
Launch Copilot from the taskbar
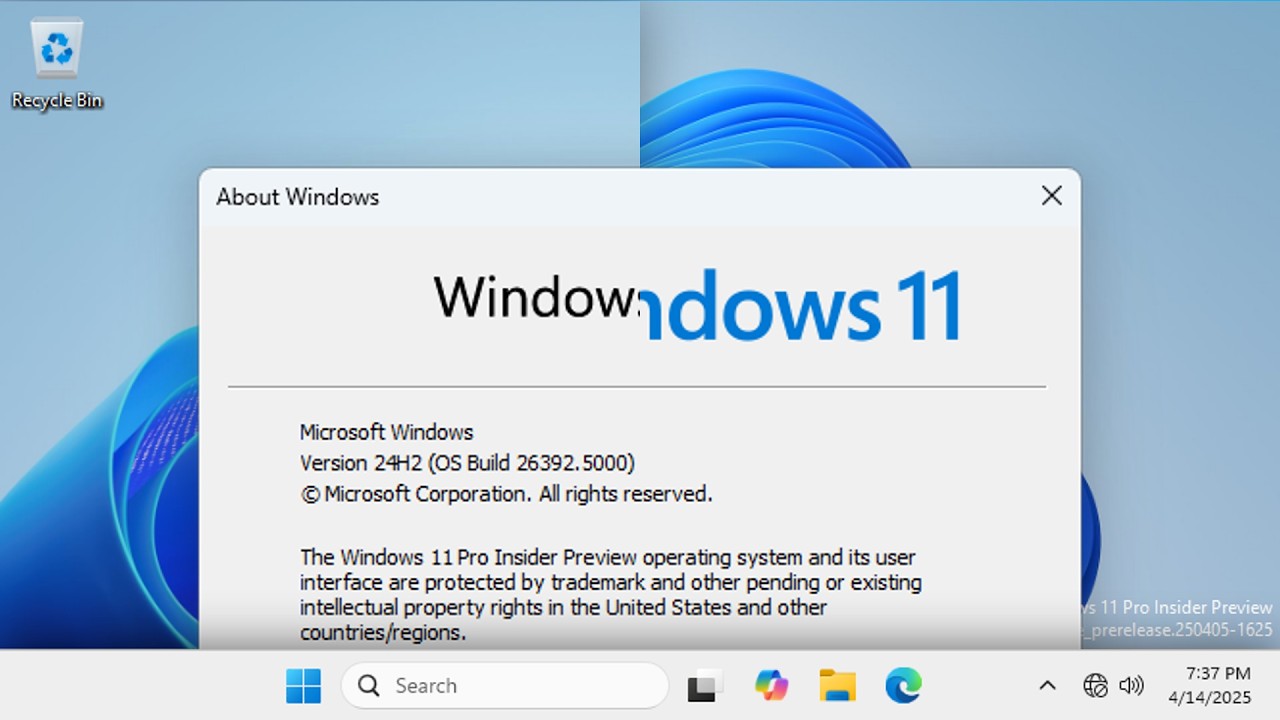771,686
